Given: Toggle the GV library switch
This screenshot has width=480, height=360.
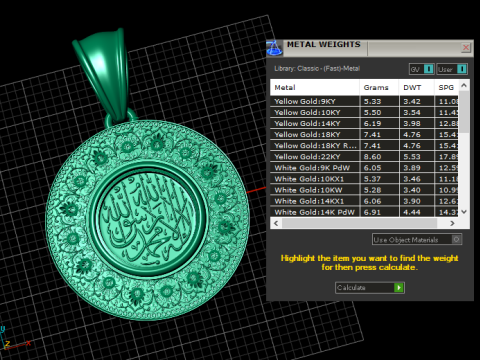Looking at the screenshot, I should point(422,69).
